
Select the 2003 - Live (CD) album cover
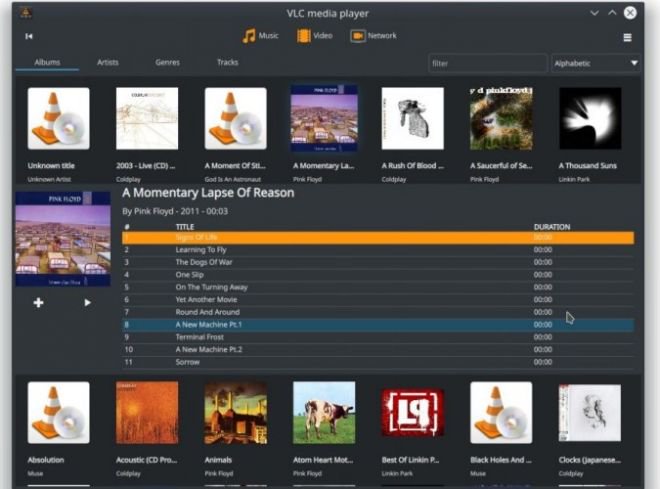tap(147, 118)
